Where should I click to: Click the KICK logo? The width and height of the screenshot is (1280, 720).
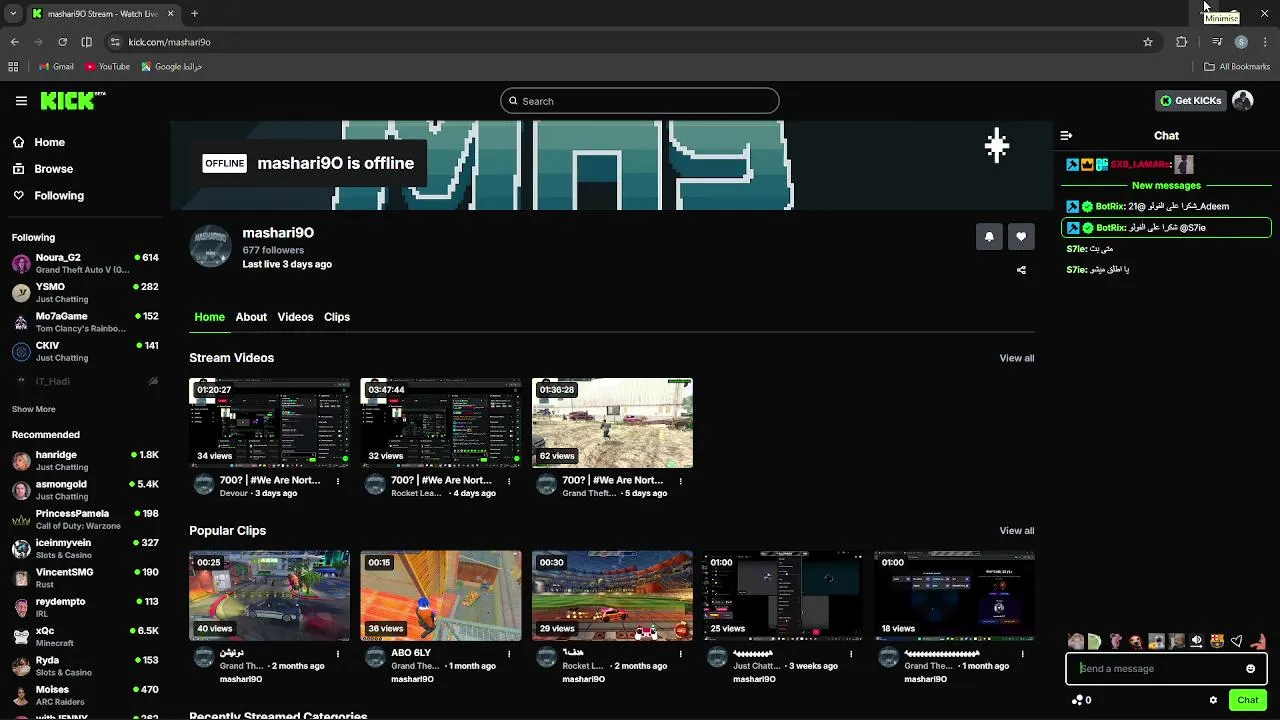click(x=73, y=101)
